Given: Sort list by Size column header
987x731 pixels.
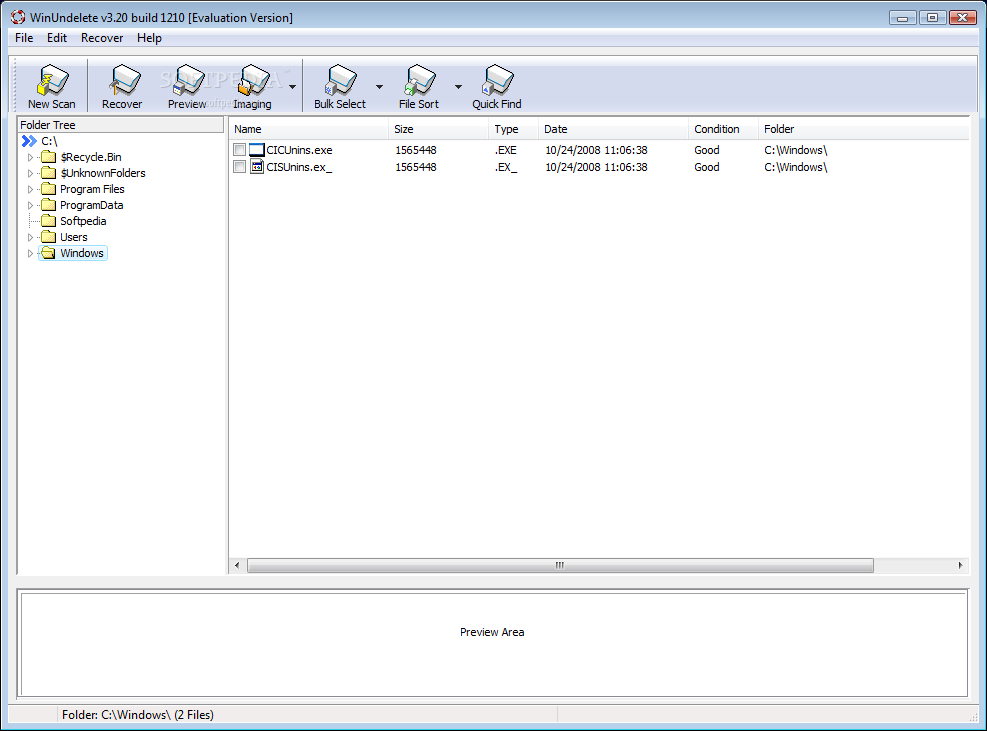Looking at the screenshot, I should (438, 129).
